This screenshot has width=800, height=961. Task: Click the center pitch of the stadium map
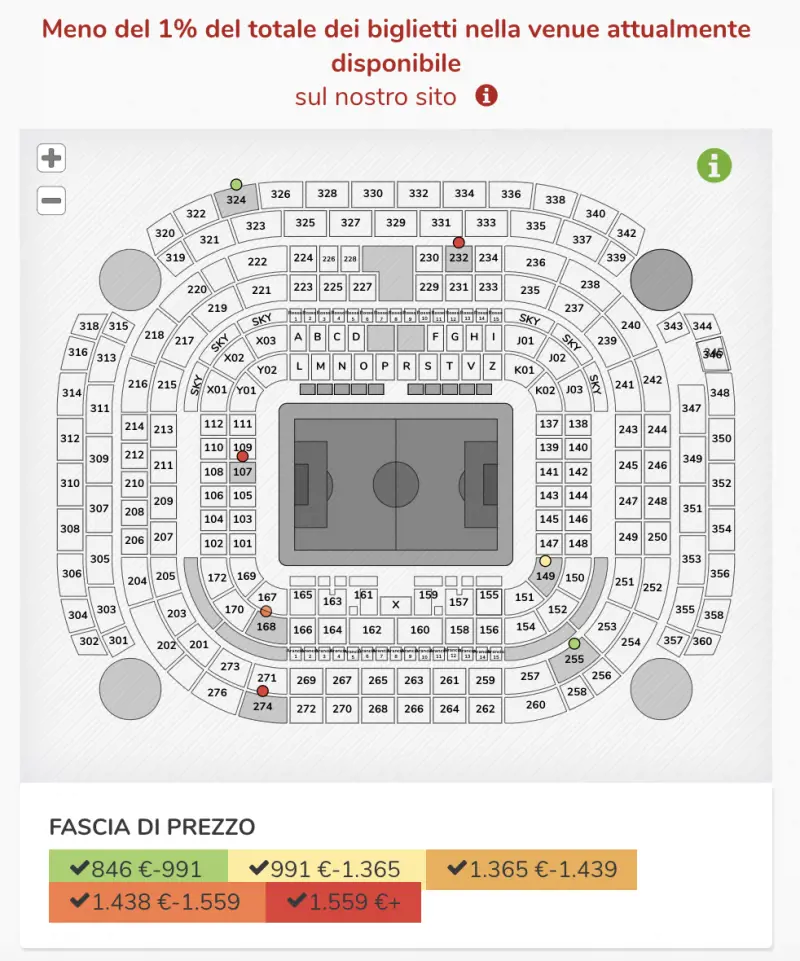pos(396,484)
